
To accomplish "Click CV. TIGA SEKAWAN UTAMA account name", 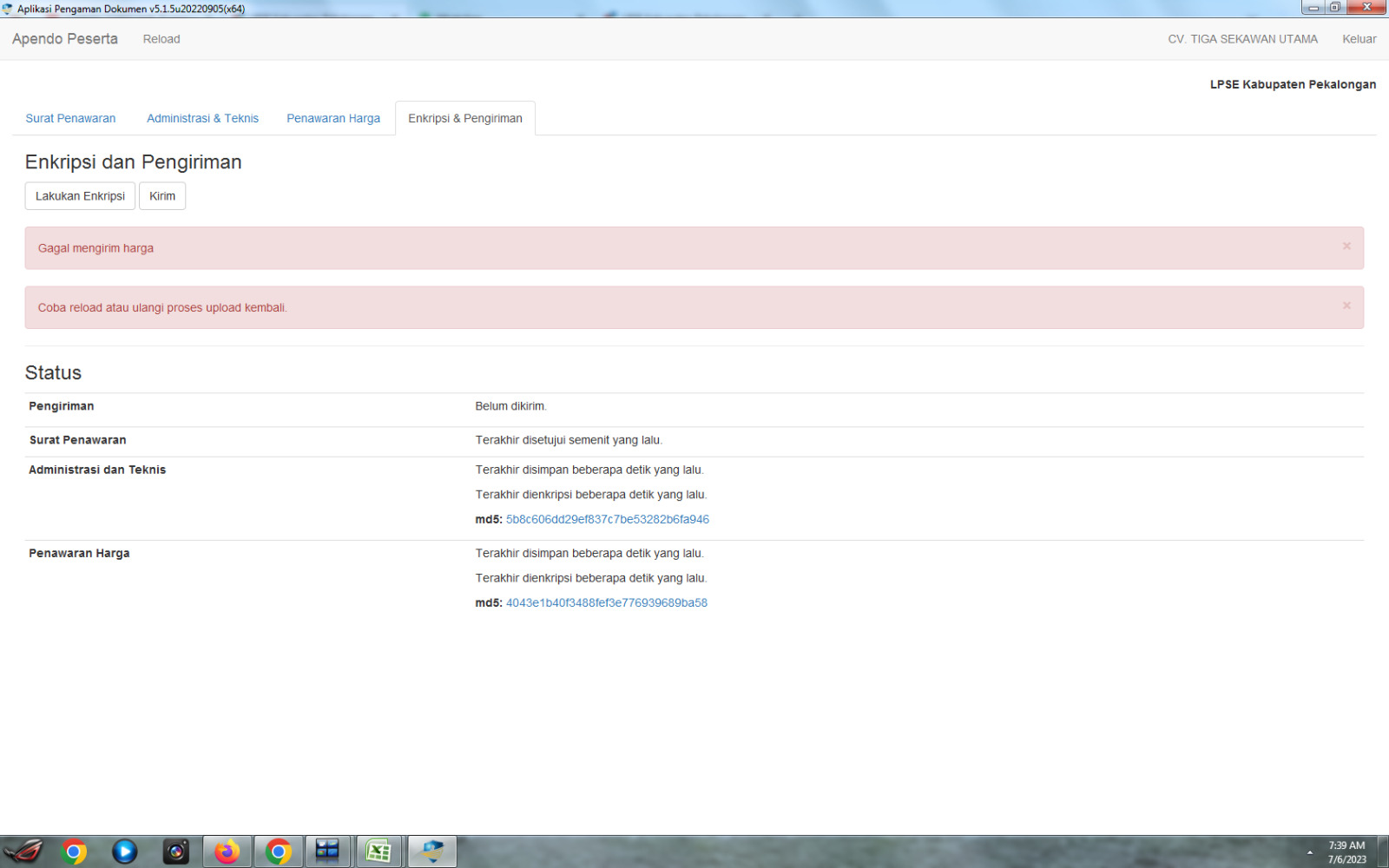I will (1242, 39).
